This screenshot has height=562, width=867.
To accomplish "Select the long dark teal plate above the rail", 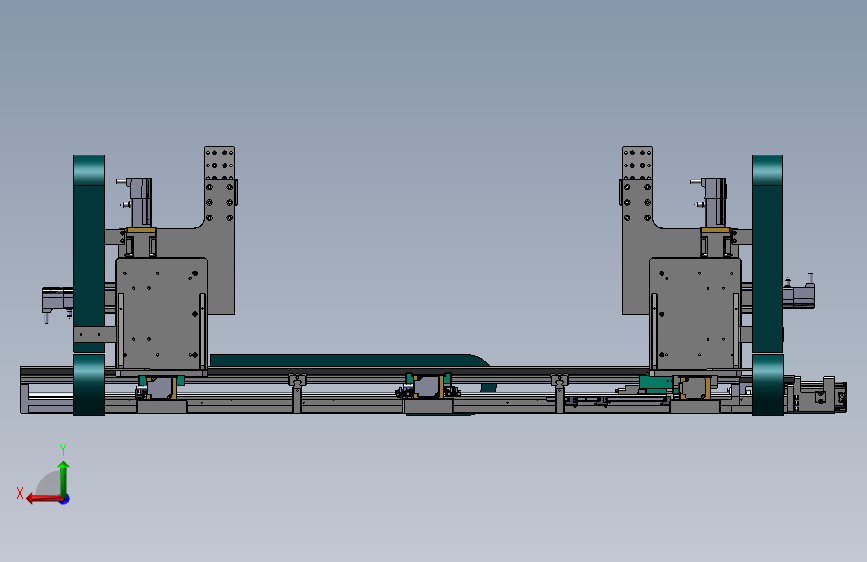I will coord(348,360).
